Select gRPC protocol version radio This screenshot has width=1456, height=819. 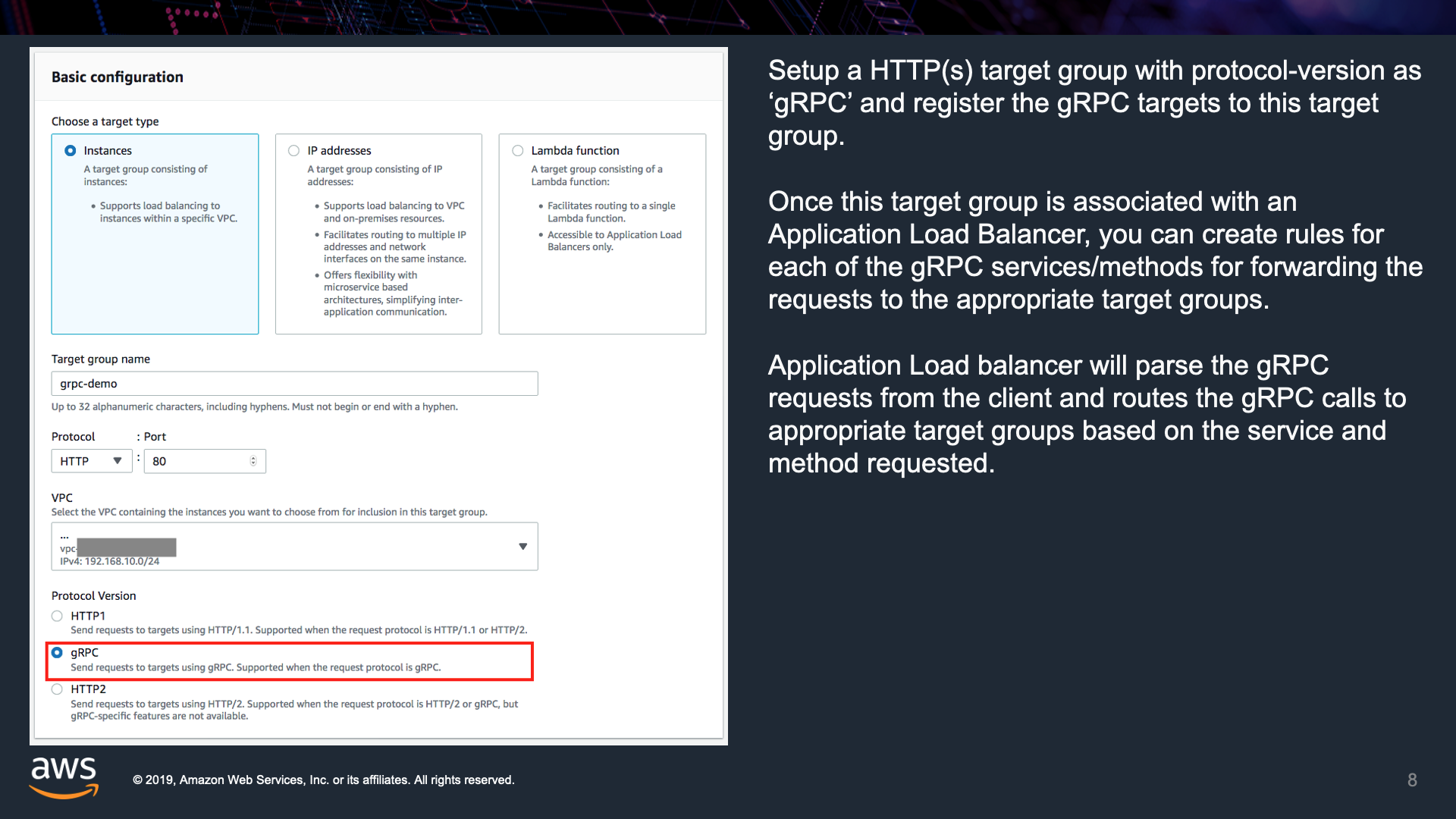[58, 653]
